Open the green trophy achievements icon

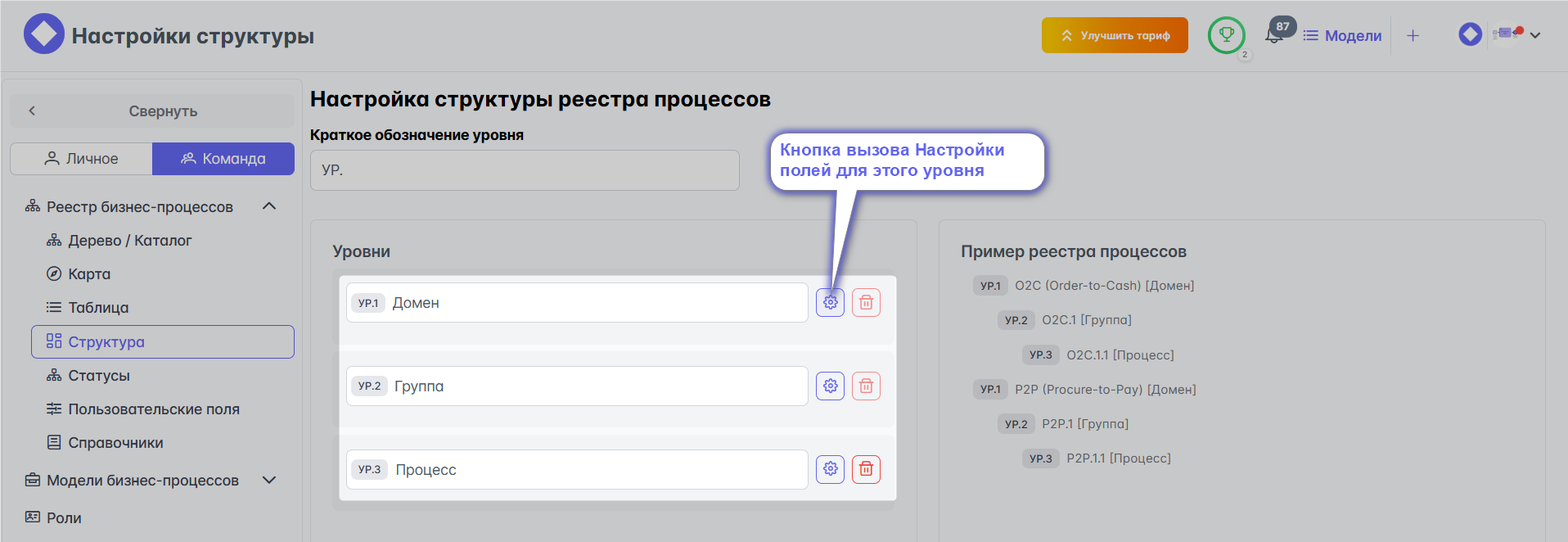click(1226, 35)
